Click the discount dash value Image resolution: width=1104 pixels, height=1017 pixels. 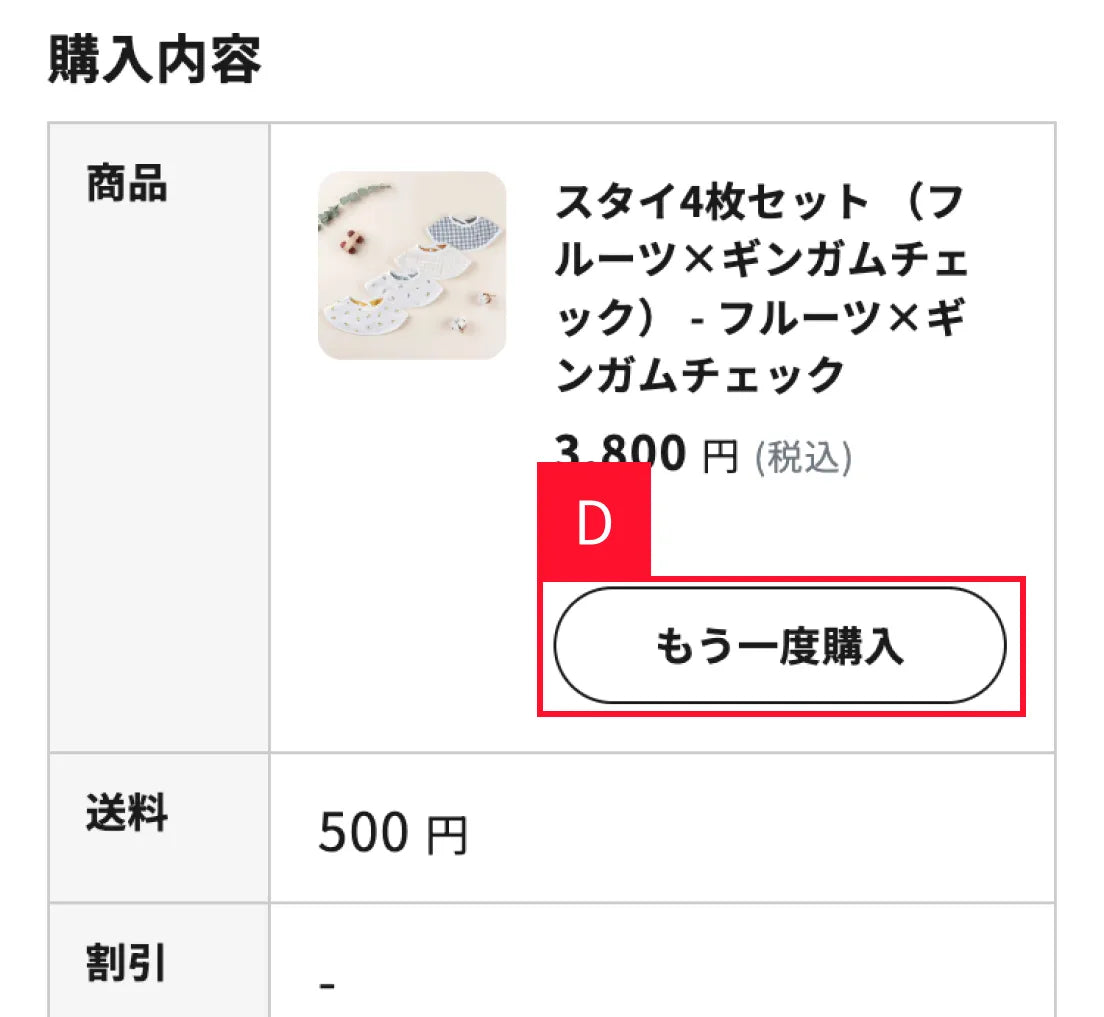click(327, 985)
